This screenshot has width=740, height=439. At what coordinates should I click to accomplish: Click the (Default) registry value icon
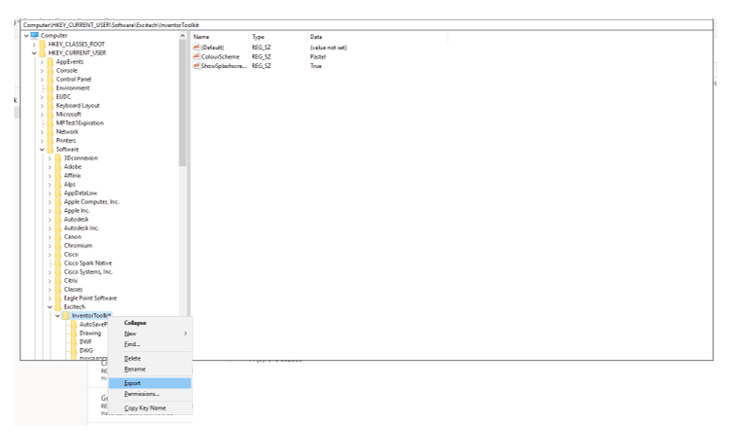196,48
